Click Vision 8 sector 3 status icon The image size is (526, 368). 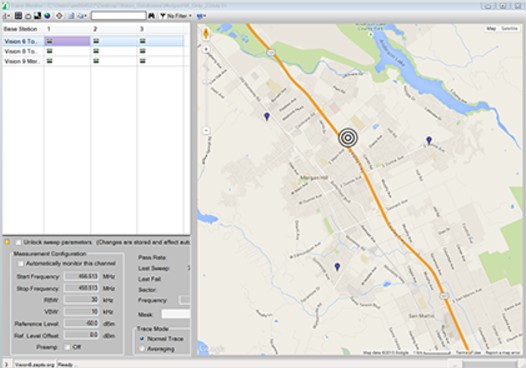point(143,51)
